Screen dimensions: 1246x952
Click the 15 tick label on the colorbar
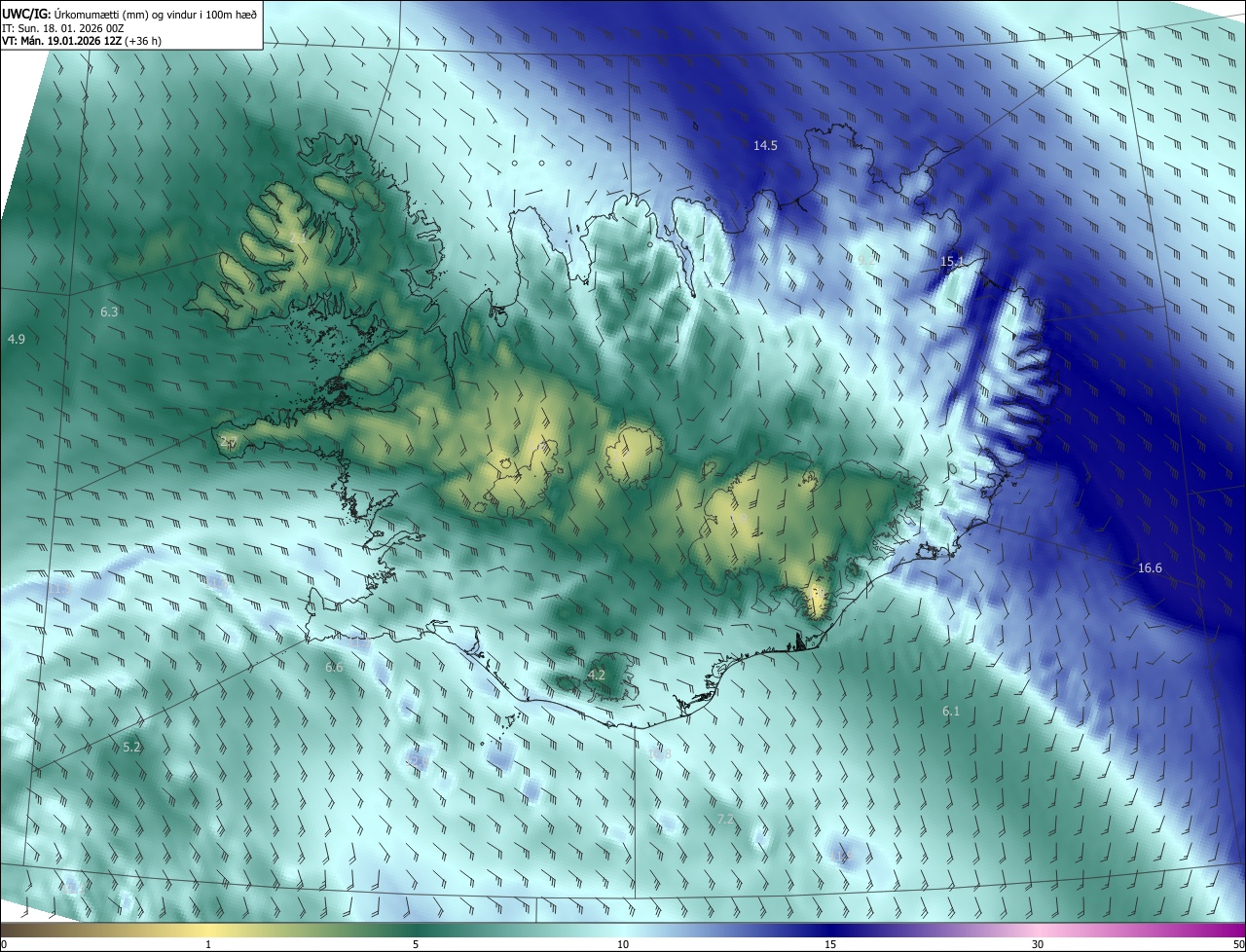click(830, 944)
